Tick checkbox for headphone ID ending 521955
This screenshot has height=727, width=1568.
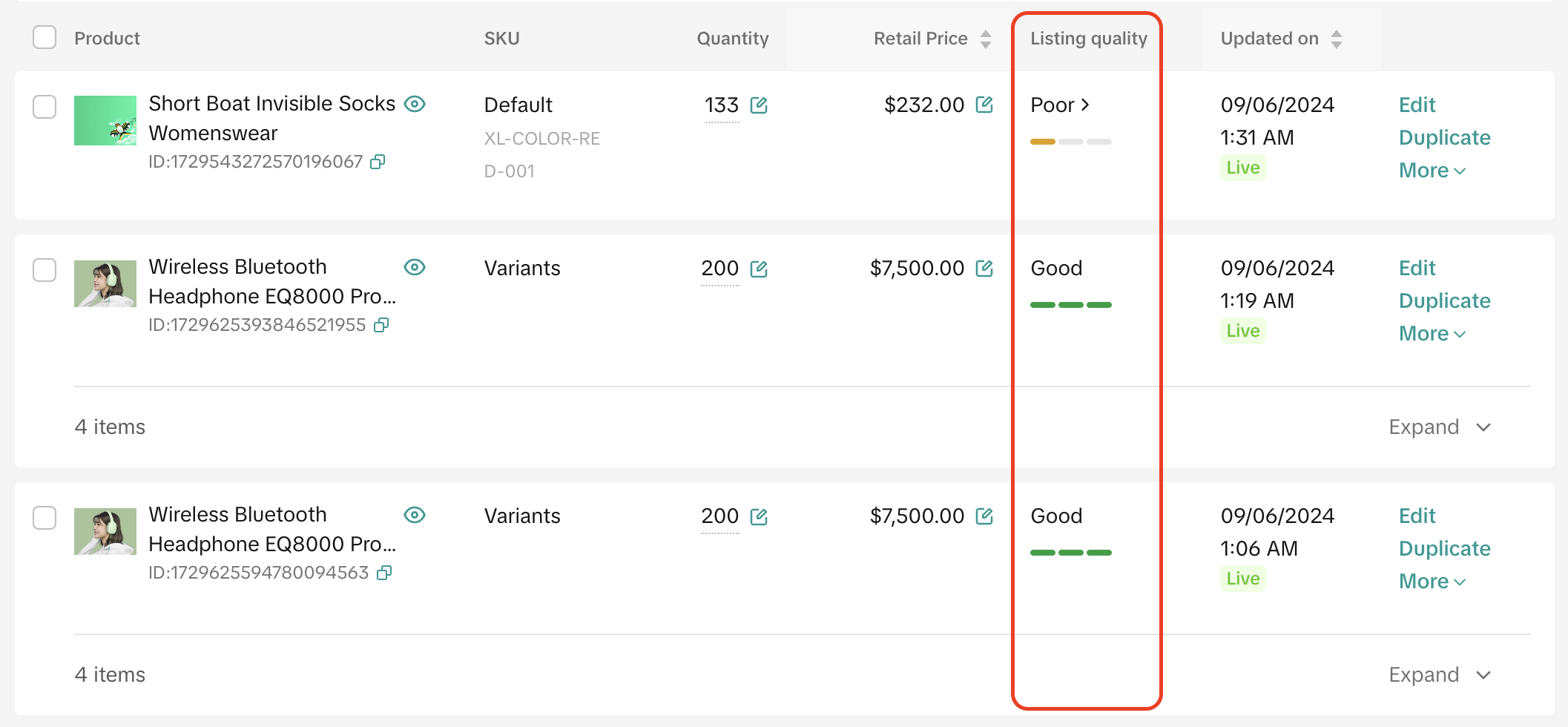pos(45,270)
